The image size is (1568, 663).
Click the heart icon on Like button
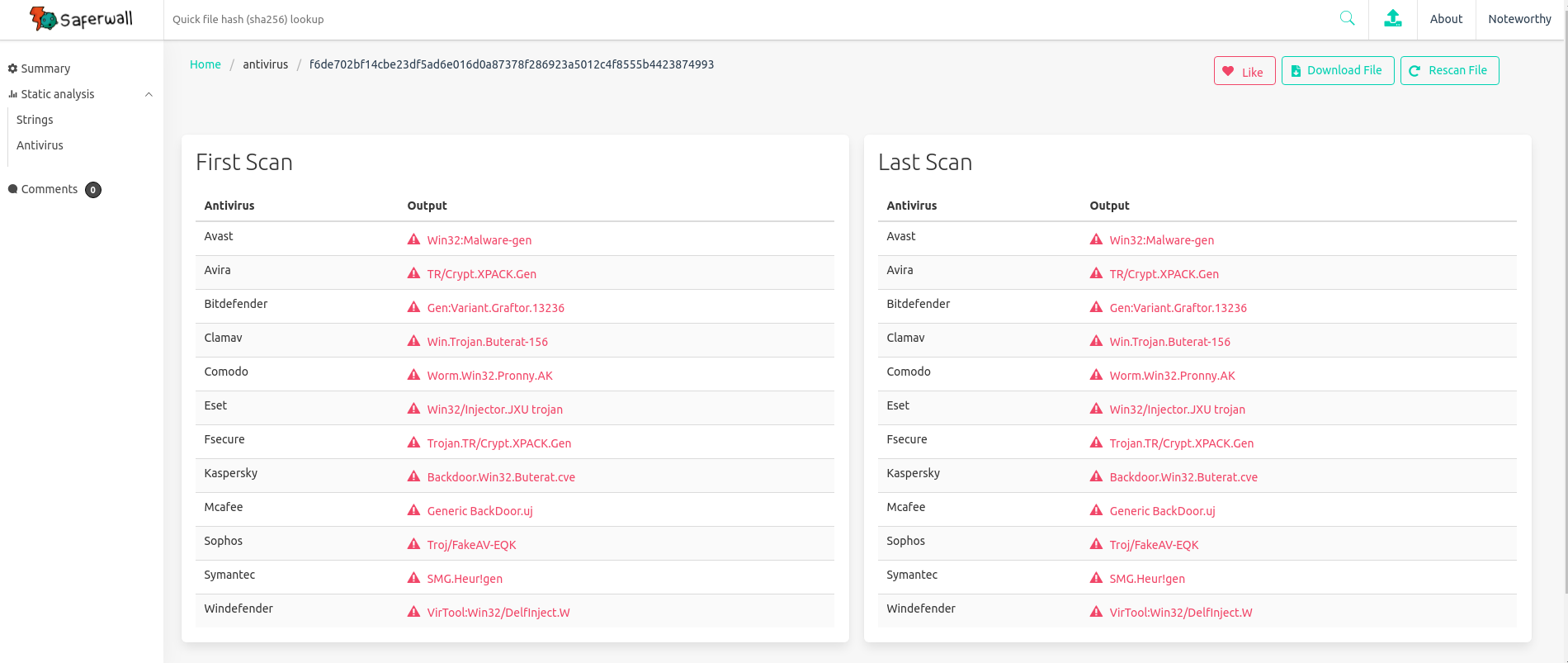click(x=1228, y=71)
